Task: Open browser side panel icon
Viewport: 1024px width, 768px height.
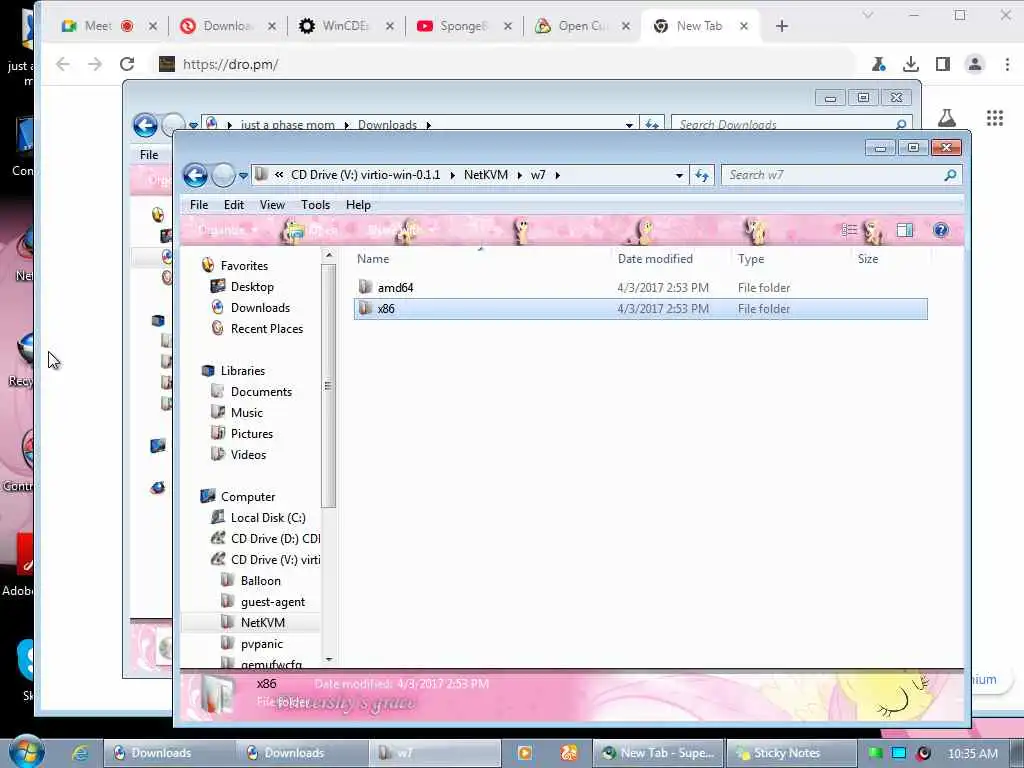Action: point(942,64)
